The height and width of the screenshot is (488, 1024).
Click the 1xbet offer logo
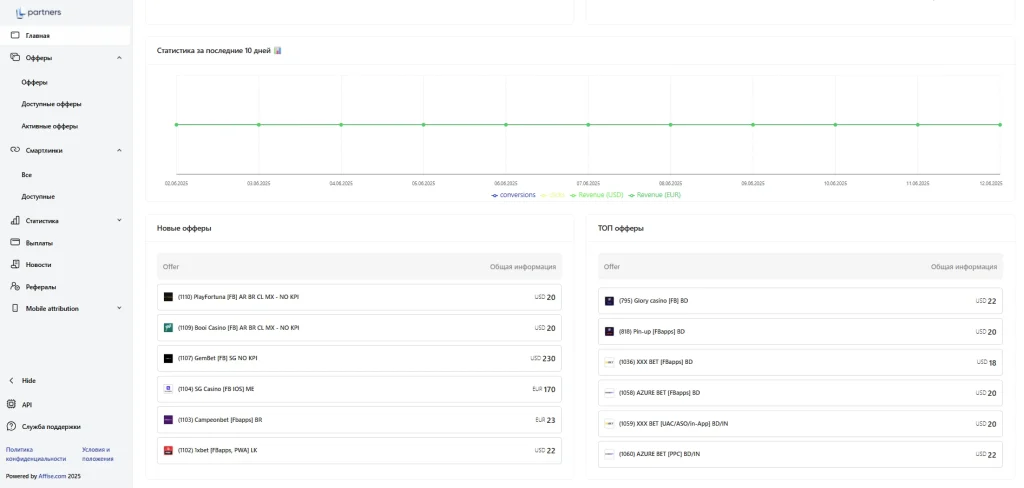click(x=168, y=450)
